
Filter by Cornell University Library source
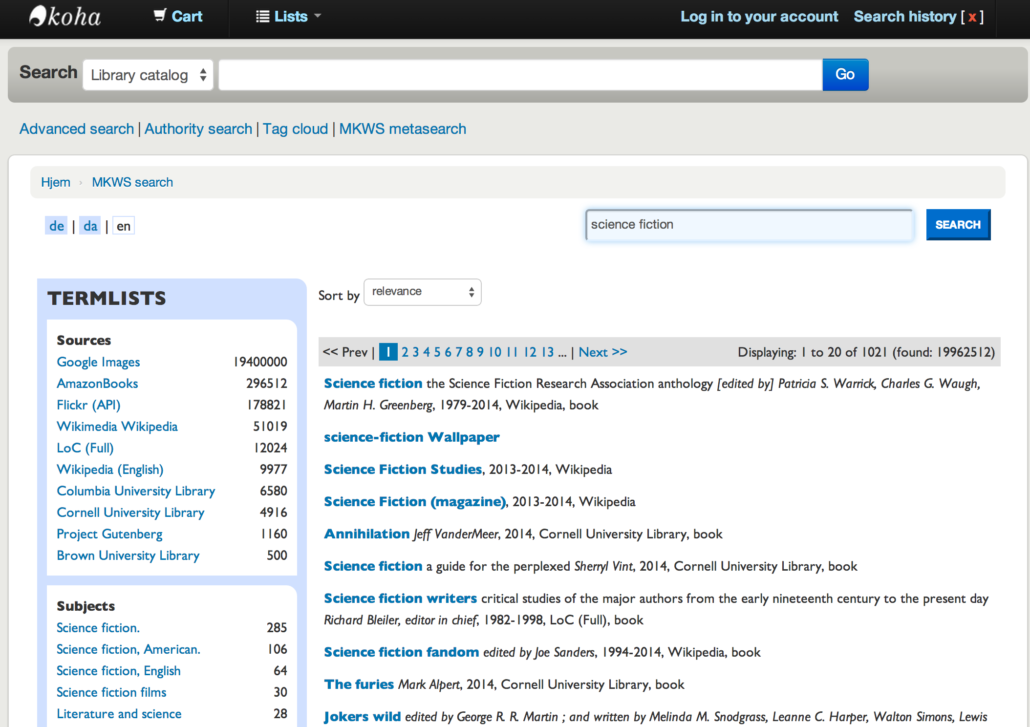(130, 512)
